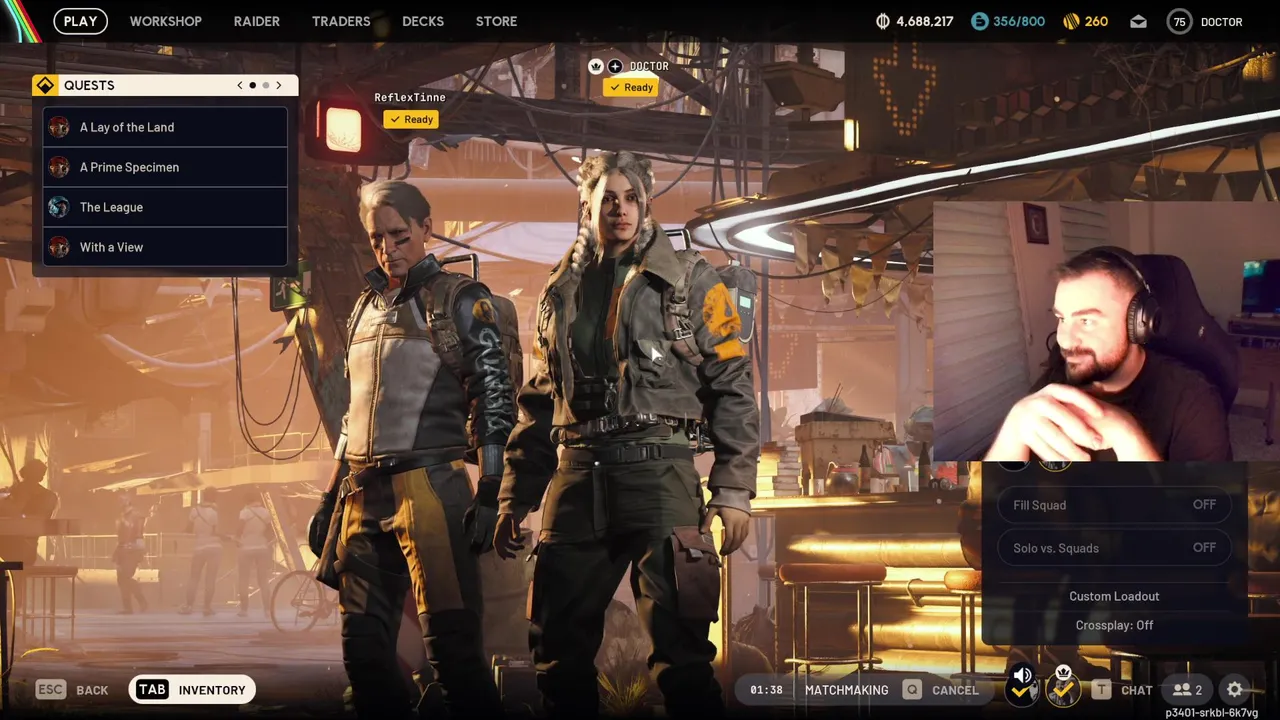Open quest A Prime Specimen

pyautogui.click(x=165, y=167)
